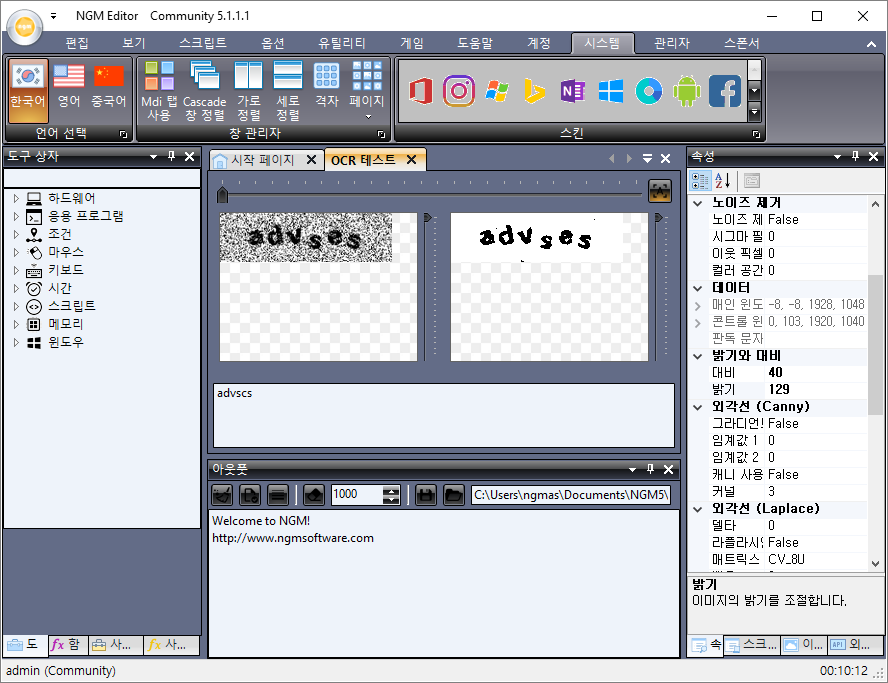Expand the 메인 윈도 property row
Viewport: 888px width, 683px height.
point(698,305)
